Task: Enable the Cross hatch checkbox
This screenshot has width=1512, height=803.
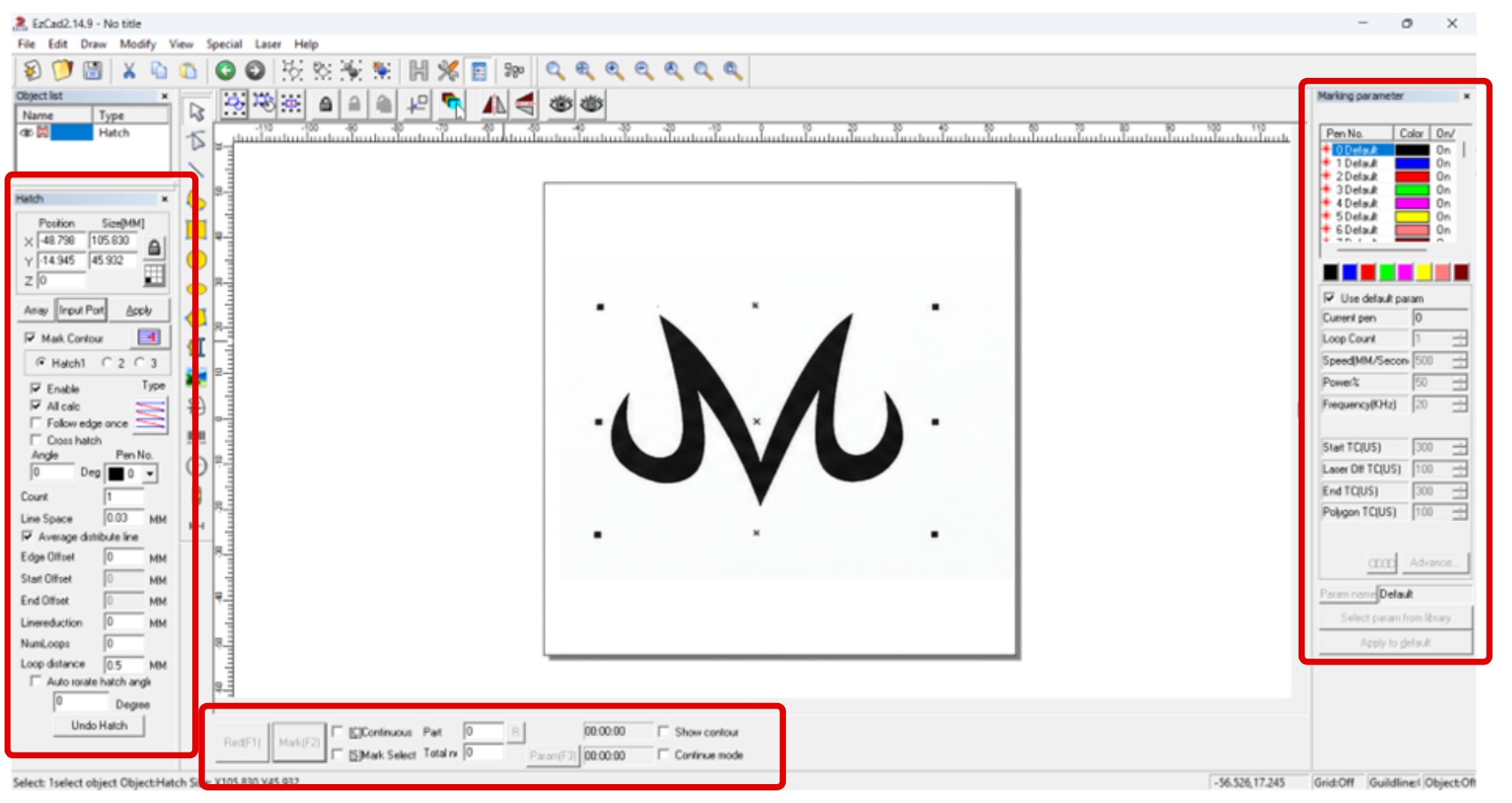Action: click(35, 439)
